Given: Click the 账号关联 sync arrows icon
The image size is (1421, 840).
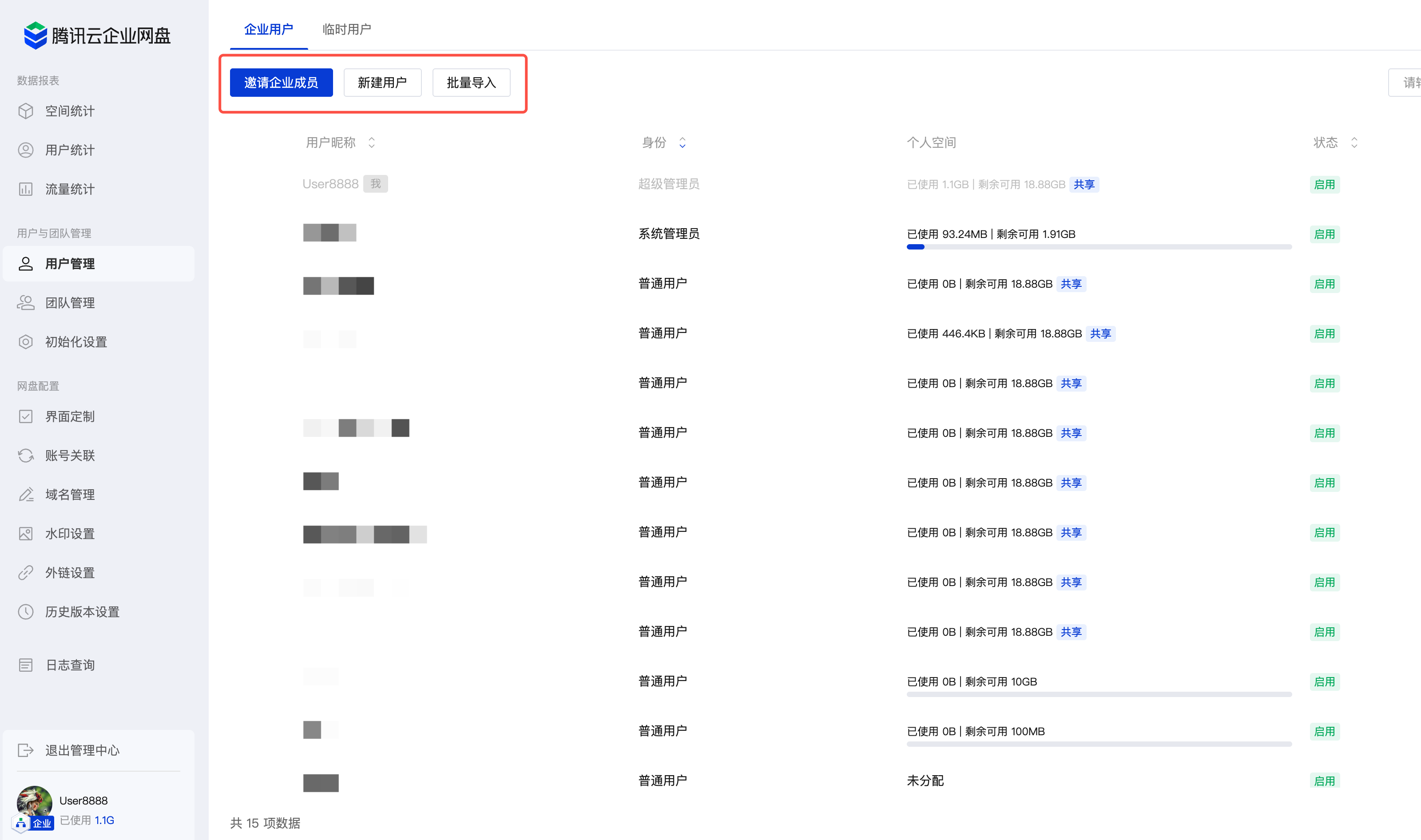Looking at the screenshot, I should 25,456.
